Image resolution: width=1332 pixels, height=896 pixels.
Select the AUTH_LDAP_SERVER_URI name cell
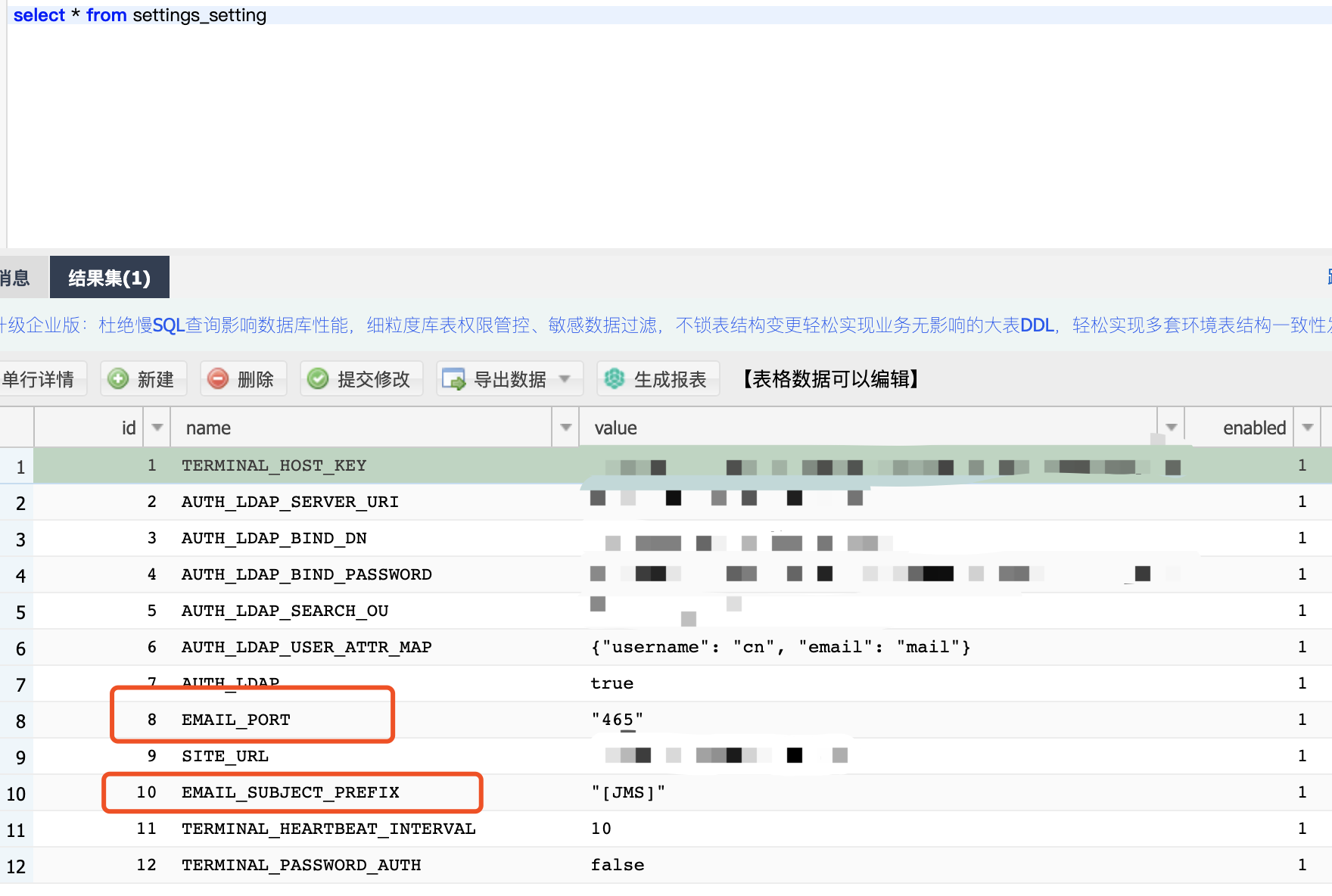290,502
